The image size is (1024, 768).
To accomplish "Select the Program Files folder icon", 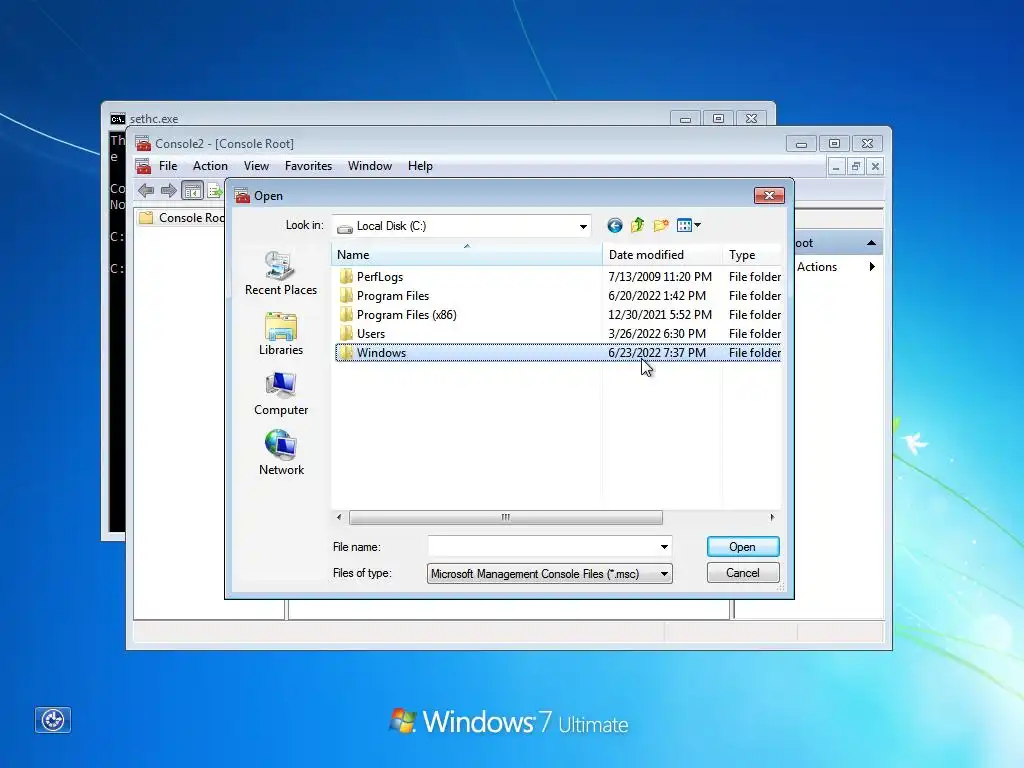I will point(346,296).
